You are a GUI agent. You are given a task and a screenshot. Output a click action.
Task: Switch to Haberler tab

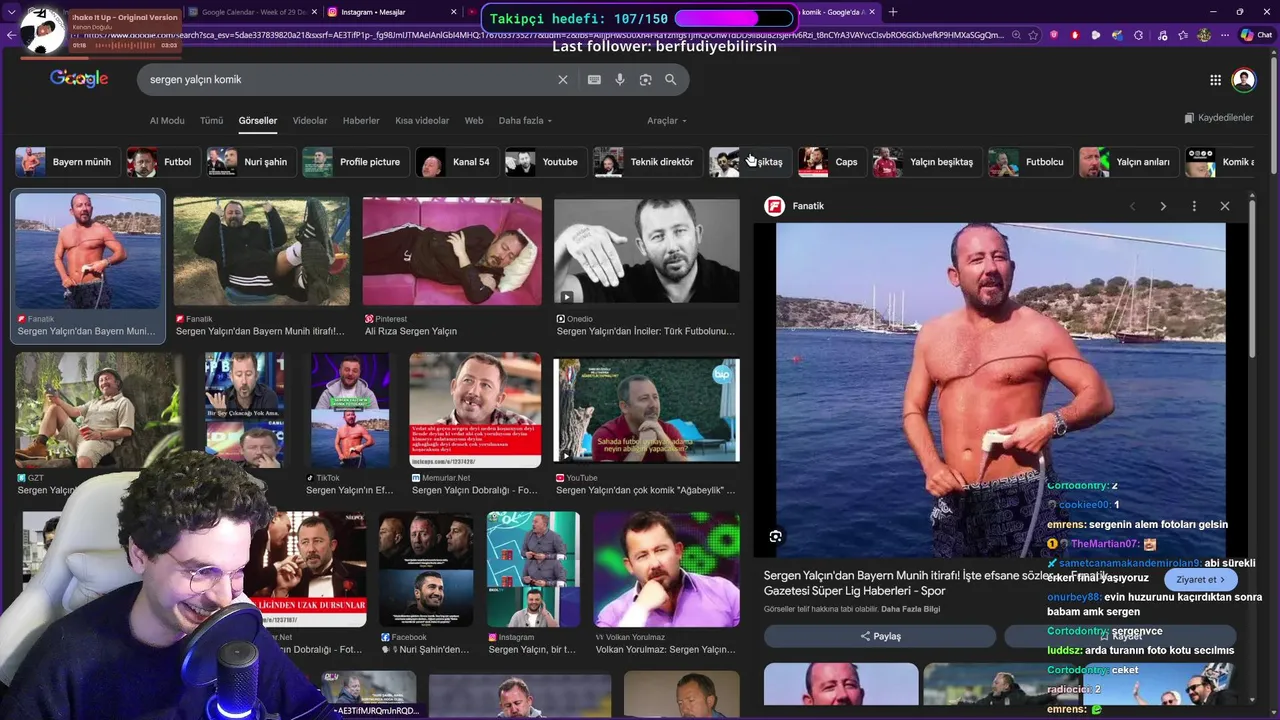(361, 121)
